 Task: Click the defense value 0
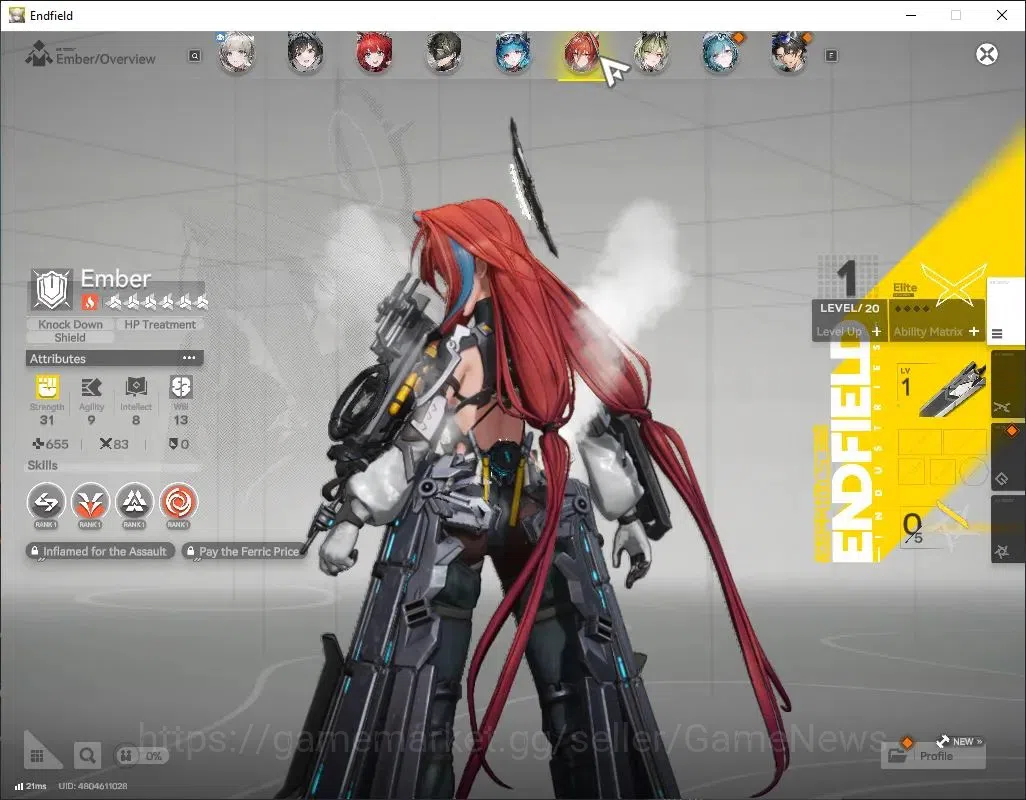coord(179,444)
